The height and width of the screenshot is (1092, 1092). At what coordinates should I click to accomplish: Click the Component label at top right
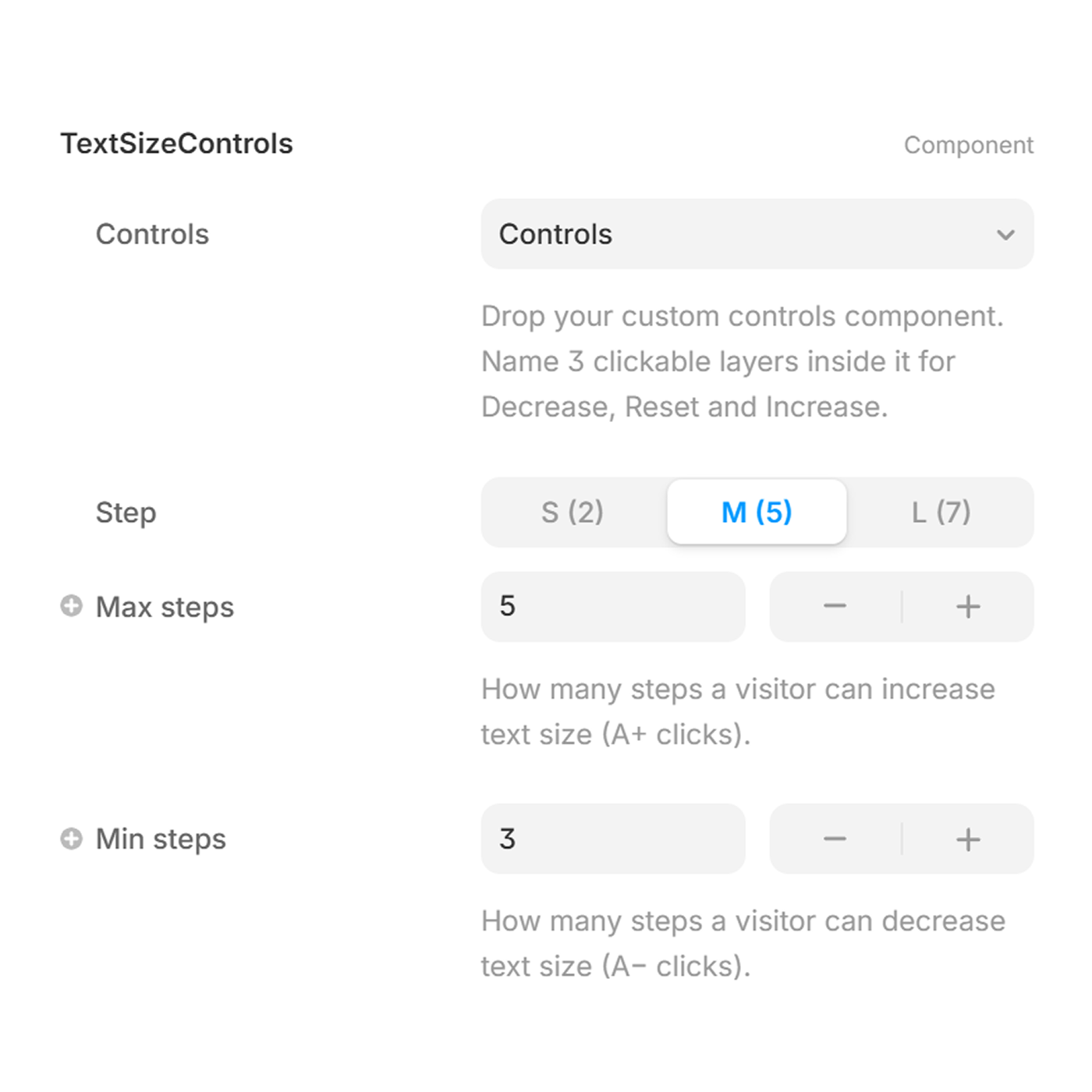click(970, 144)
